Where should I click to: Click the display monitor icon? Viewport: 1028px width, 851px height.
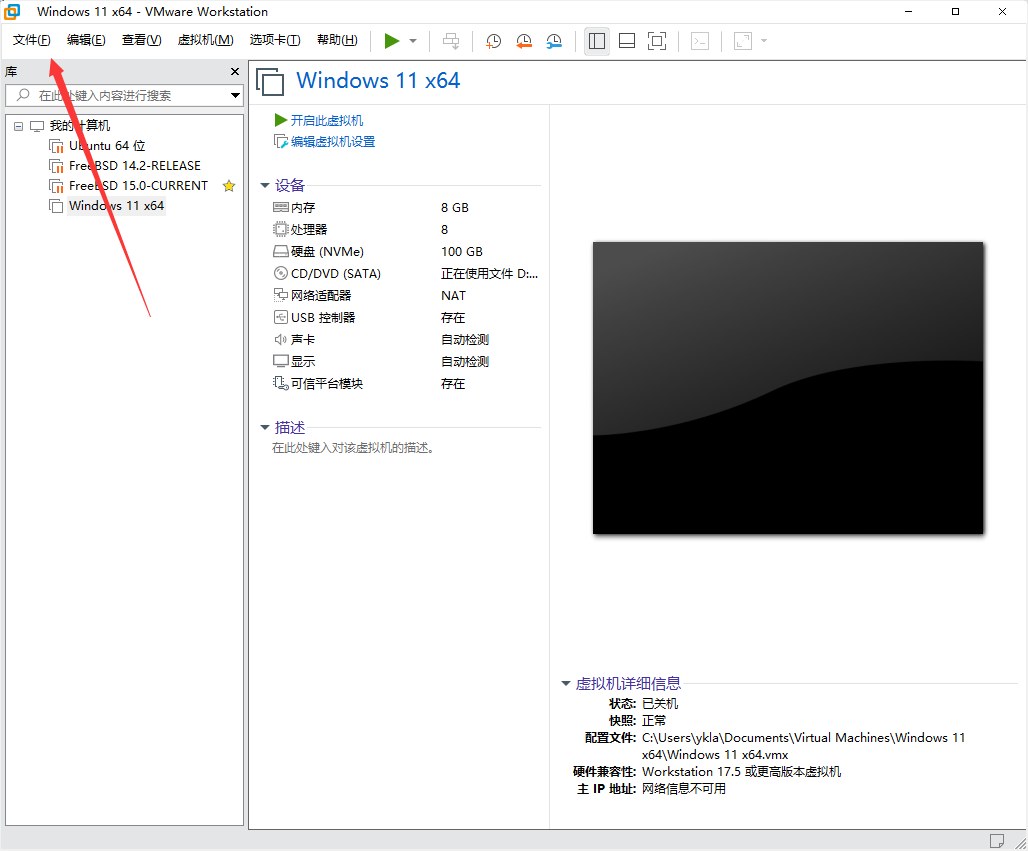(x=281, y=361)
